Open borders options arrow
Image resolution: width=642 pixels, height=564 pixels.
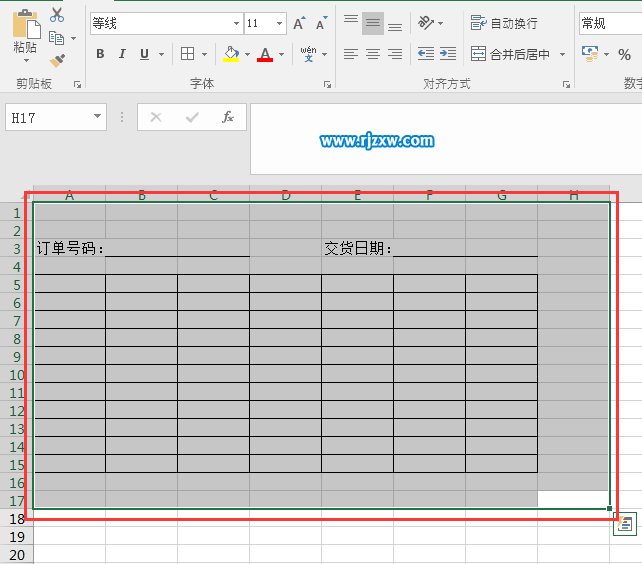(x=204, y=54)
